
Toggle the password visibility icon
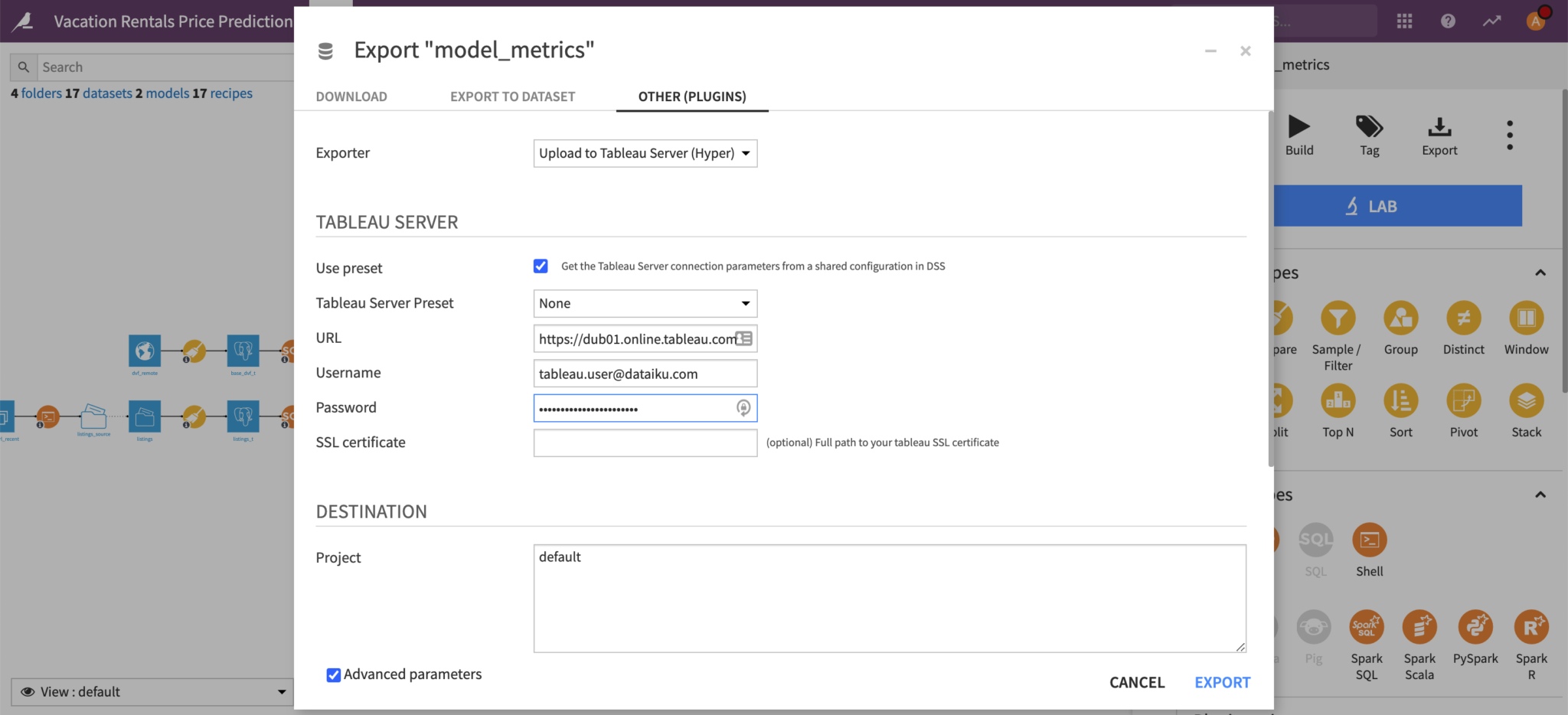pyautogui.click(x=742, y=408)
